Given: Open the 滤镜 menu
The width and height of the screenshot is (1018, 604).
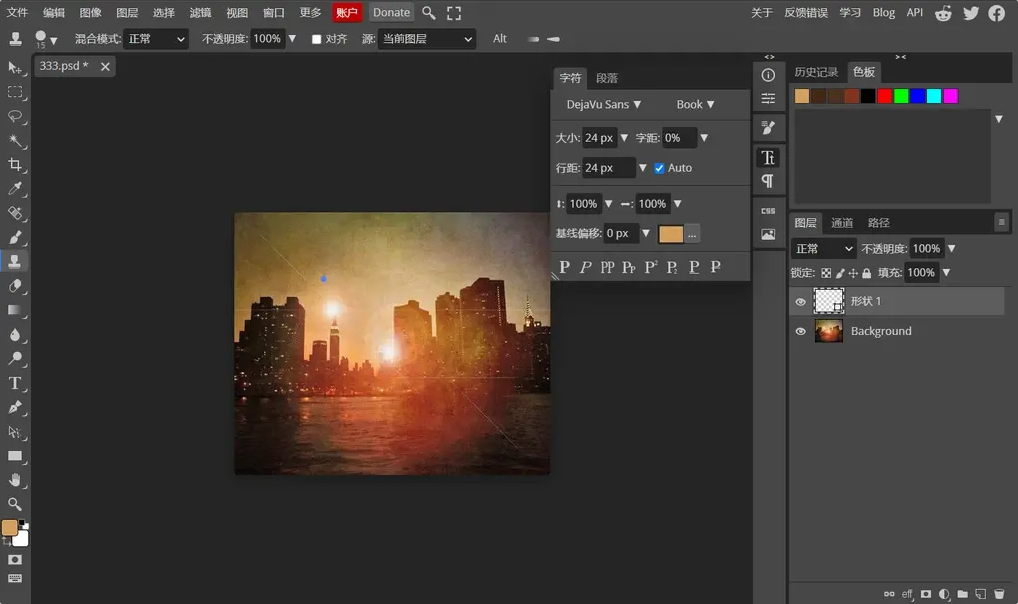Looking at the screenshot, I should tap(200, 12).
